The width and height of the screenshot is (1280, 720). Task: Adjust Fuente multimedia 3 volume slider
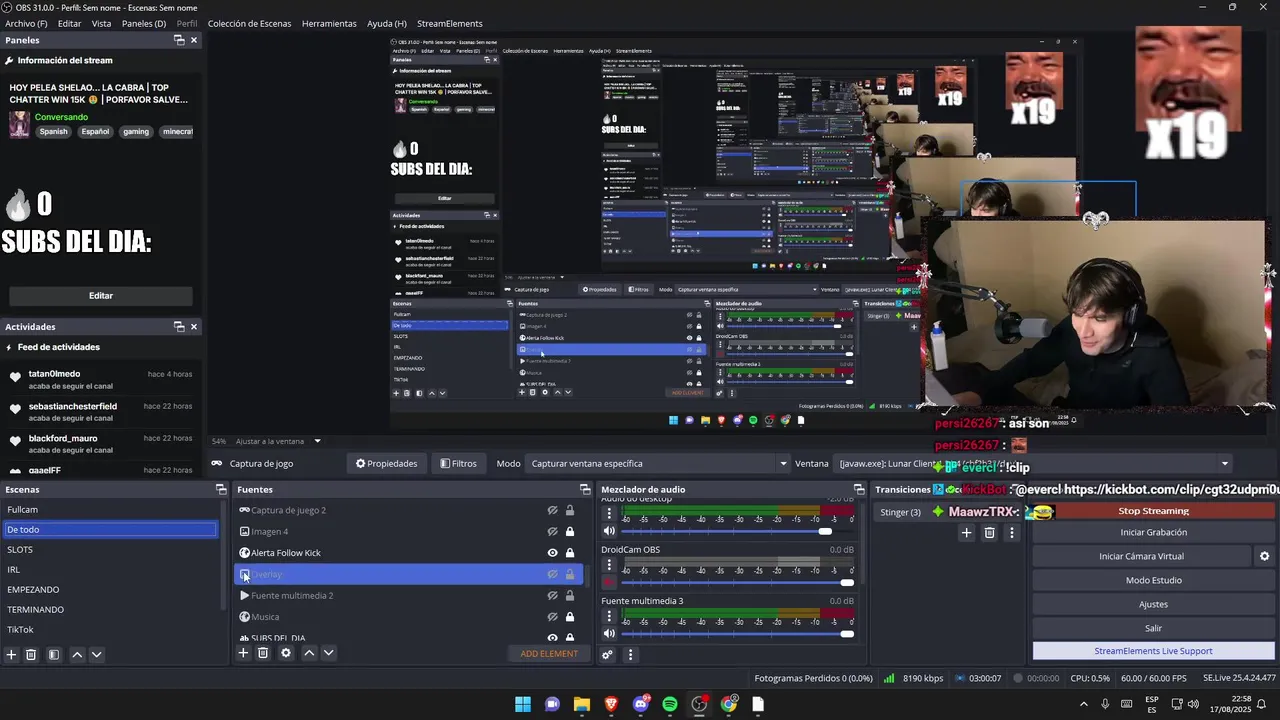pos(738,633)
